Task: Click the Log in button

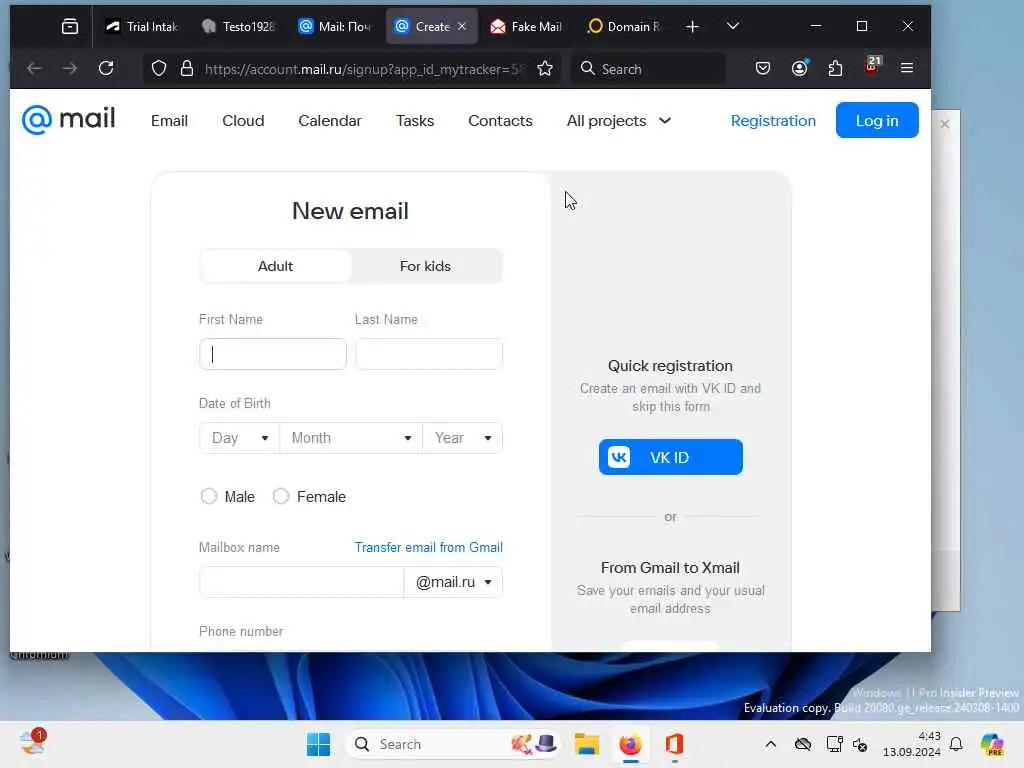Action: point(877,120)
